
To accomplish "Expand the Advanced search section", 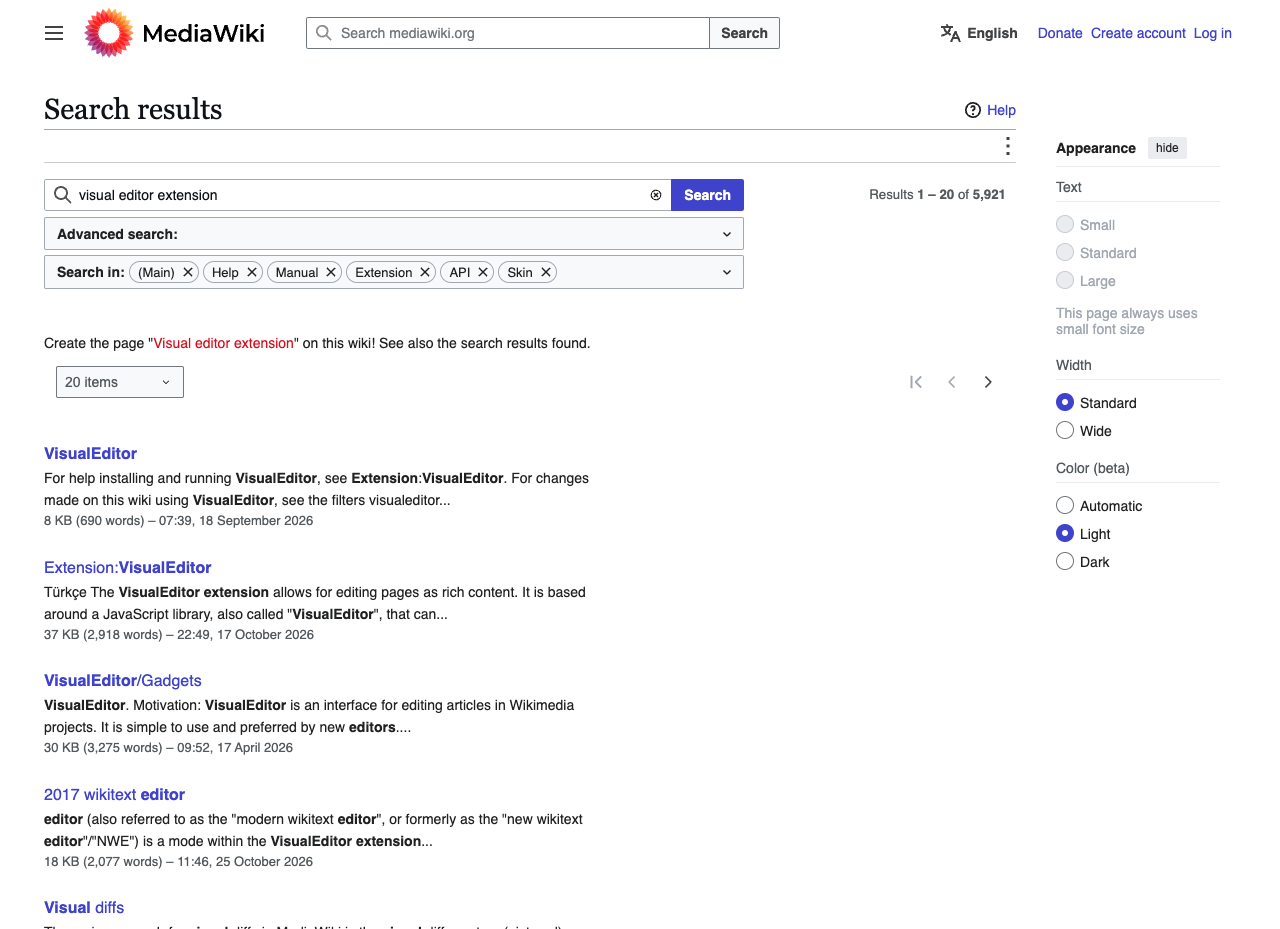I will coord(394,234).
